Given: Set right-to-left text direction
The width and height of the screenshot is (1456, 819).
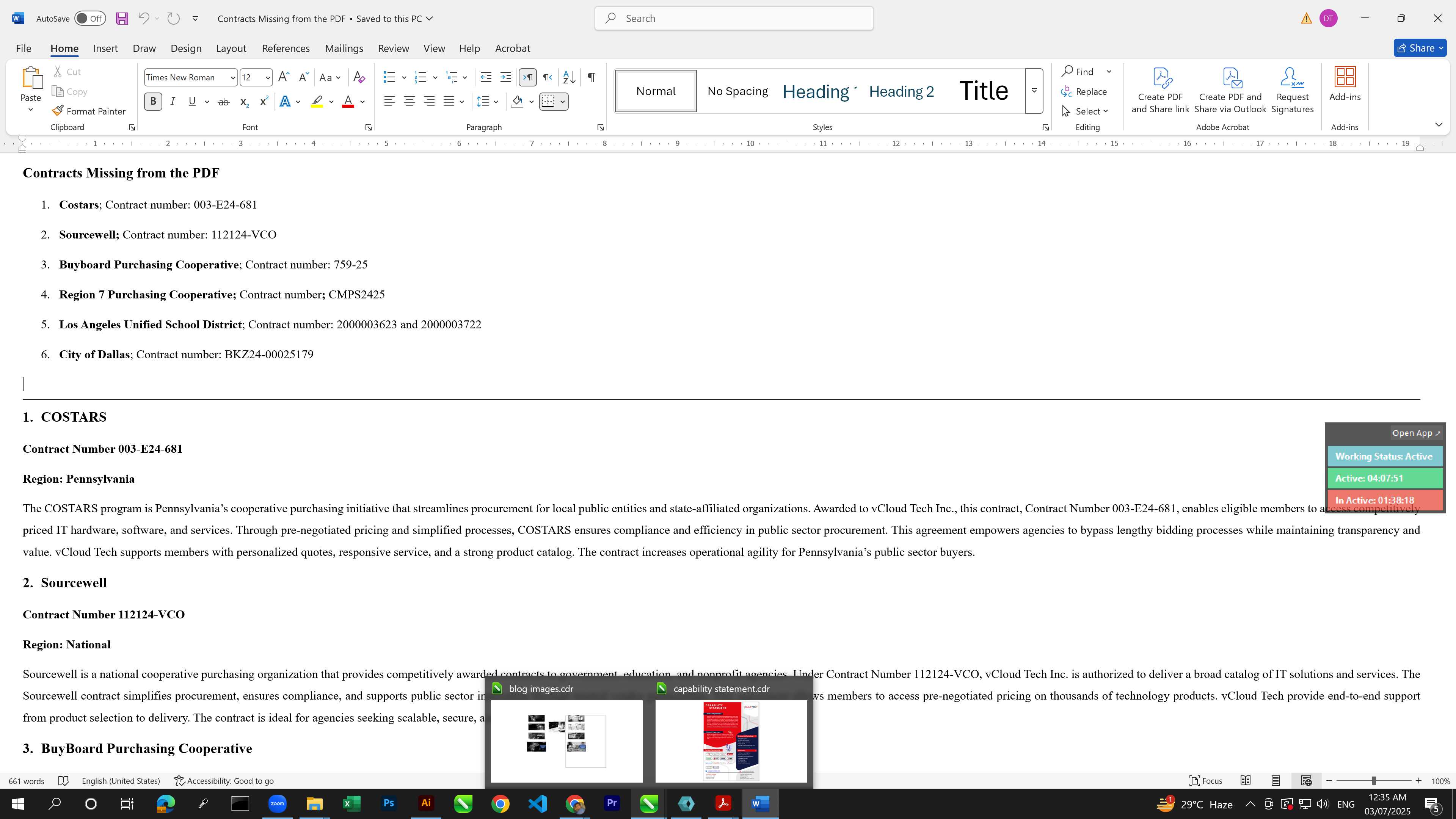Looking at the screenshot, I should point(548,77).
